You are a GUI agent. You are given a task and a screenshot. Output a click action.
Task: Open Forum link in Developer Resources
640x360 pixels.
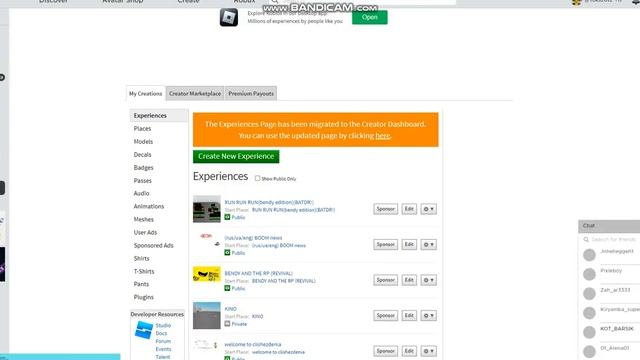point(163,341)
